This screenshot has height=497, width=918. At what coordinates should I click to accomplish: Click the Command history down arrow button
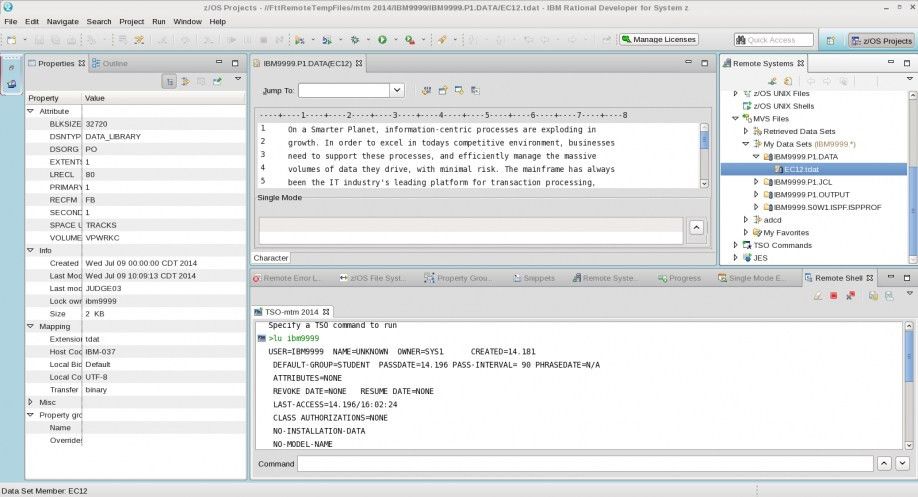point(902,464)
